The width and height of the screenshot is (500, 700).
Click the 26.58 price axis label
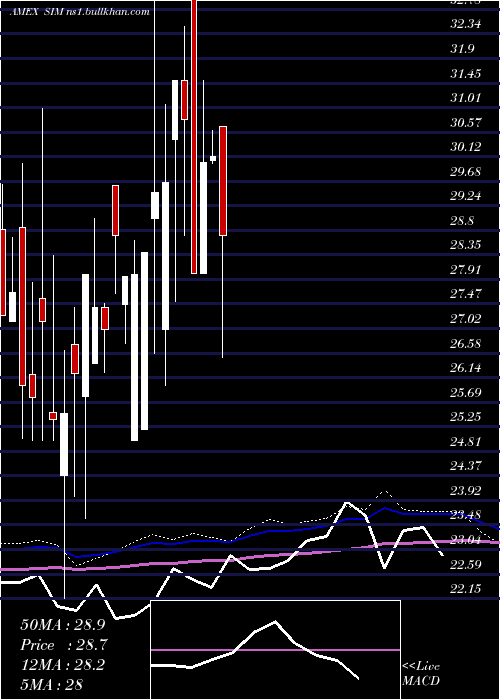[x=466, y=344]
